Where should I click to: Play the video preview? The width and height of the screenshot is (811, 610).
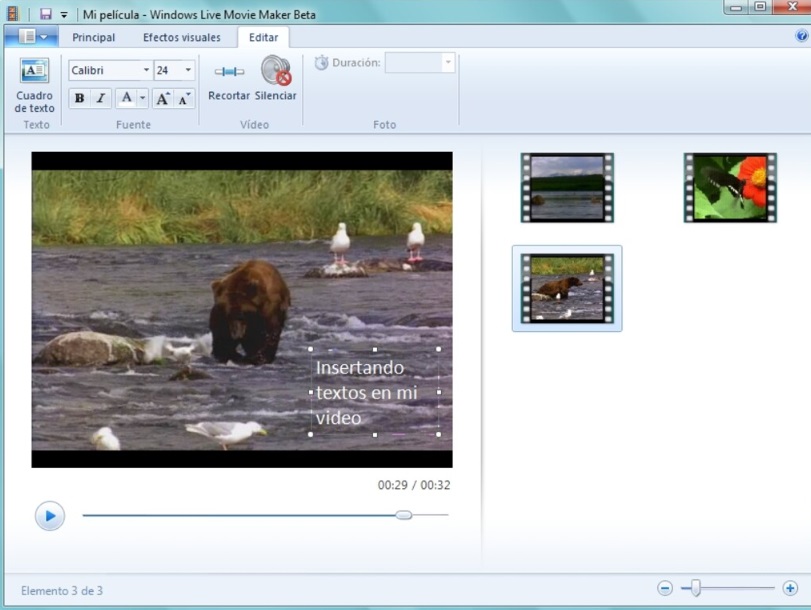50,516
